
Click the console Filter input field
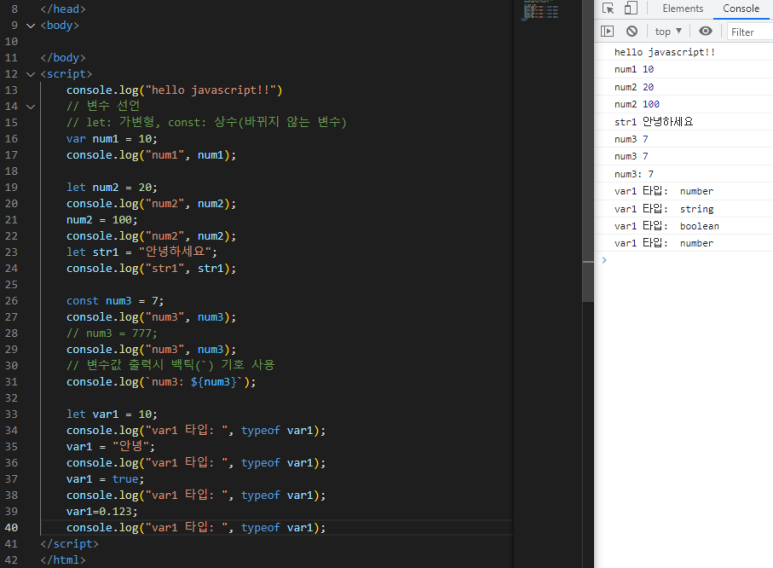[751, 32]
